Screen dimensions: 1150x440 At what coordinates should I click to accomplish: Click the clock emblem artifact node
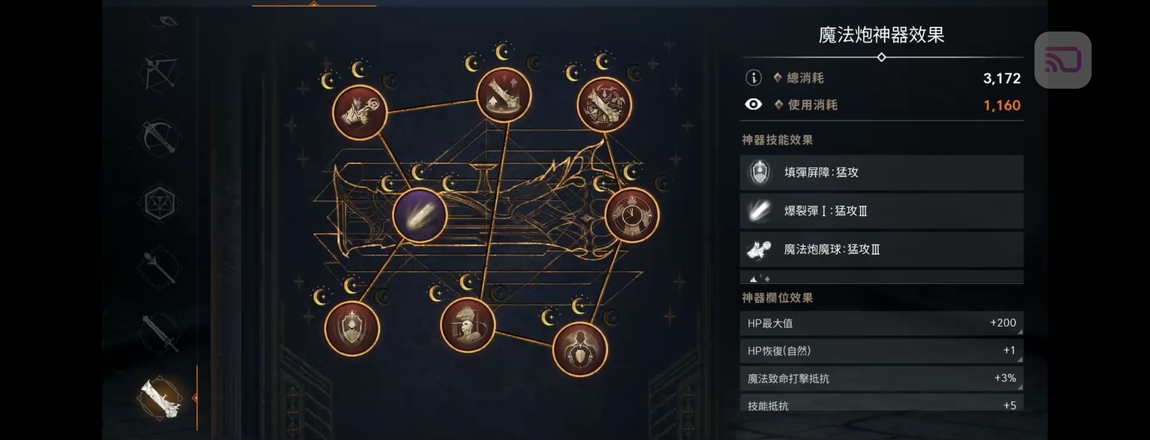(x=631, y=215)
